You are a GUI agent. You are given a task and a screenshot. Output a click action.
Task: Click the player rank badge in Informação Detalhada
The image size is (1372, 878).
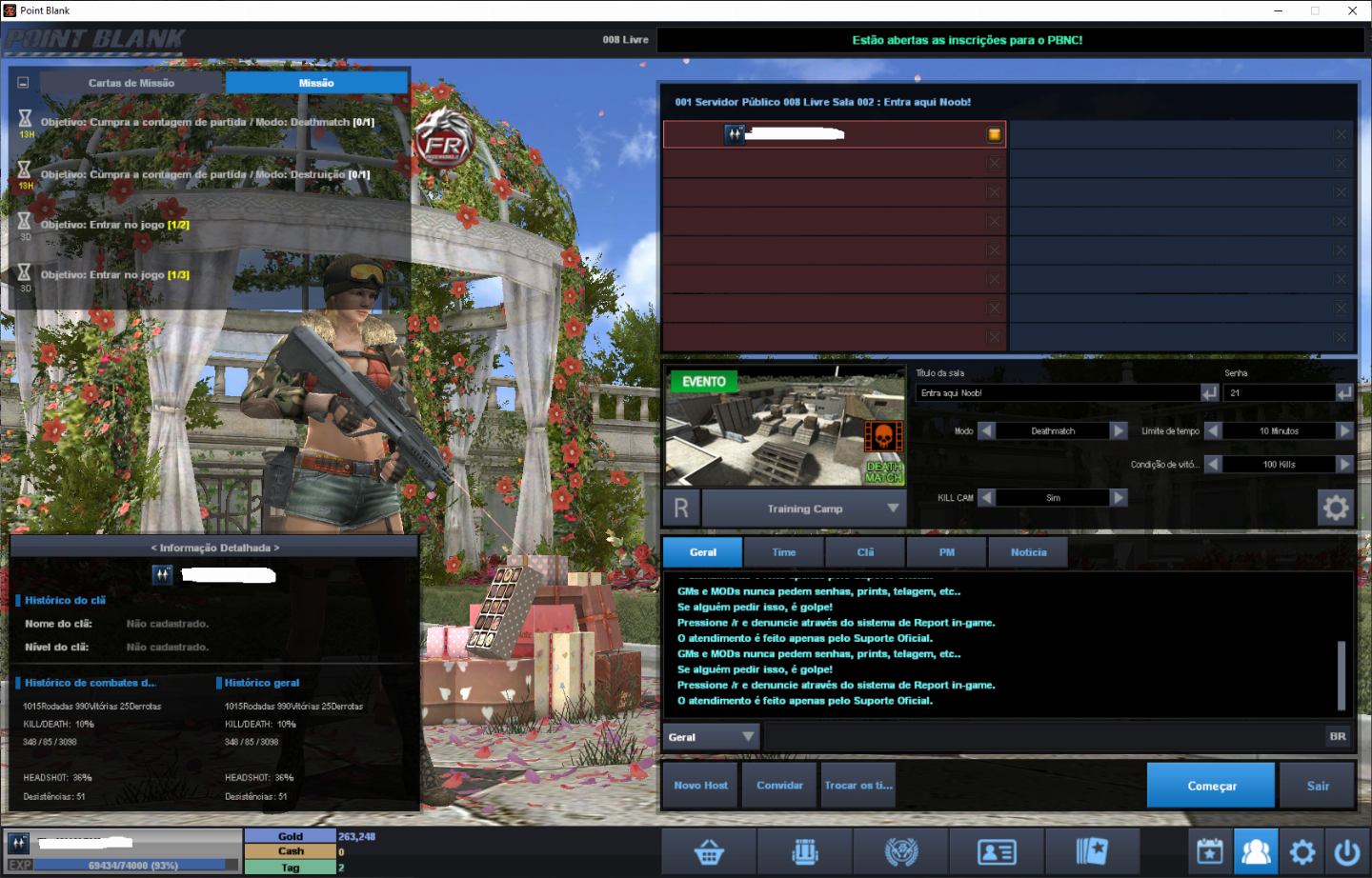click(163, 574)
